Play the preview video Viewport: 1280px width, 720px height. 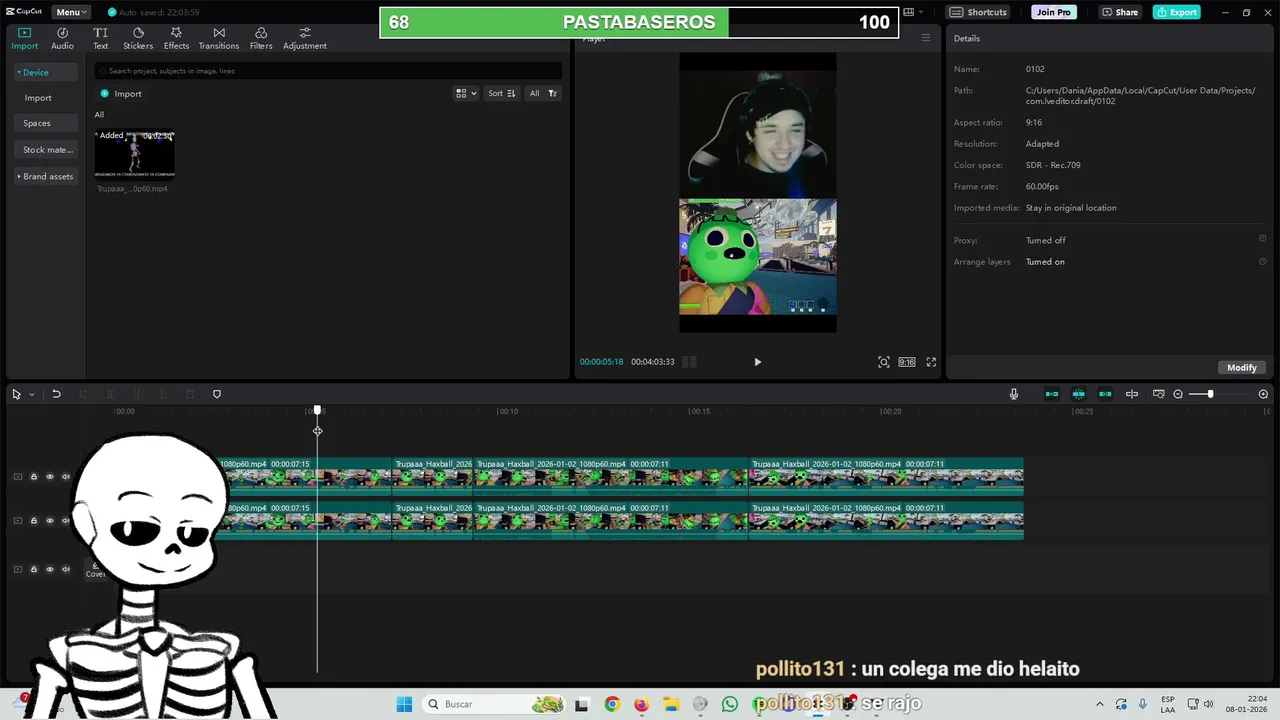pos(757,362)
